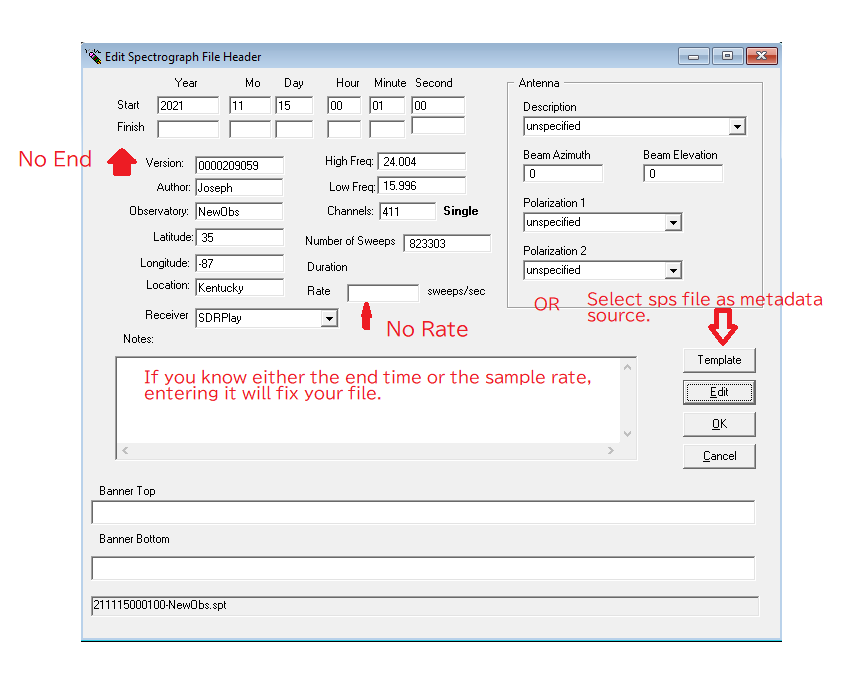The image size is (851, 689).
Task: Open the Receiver SDRPlay dropdown
Action: [x=329, y=318]
